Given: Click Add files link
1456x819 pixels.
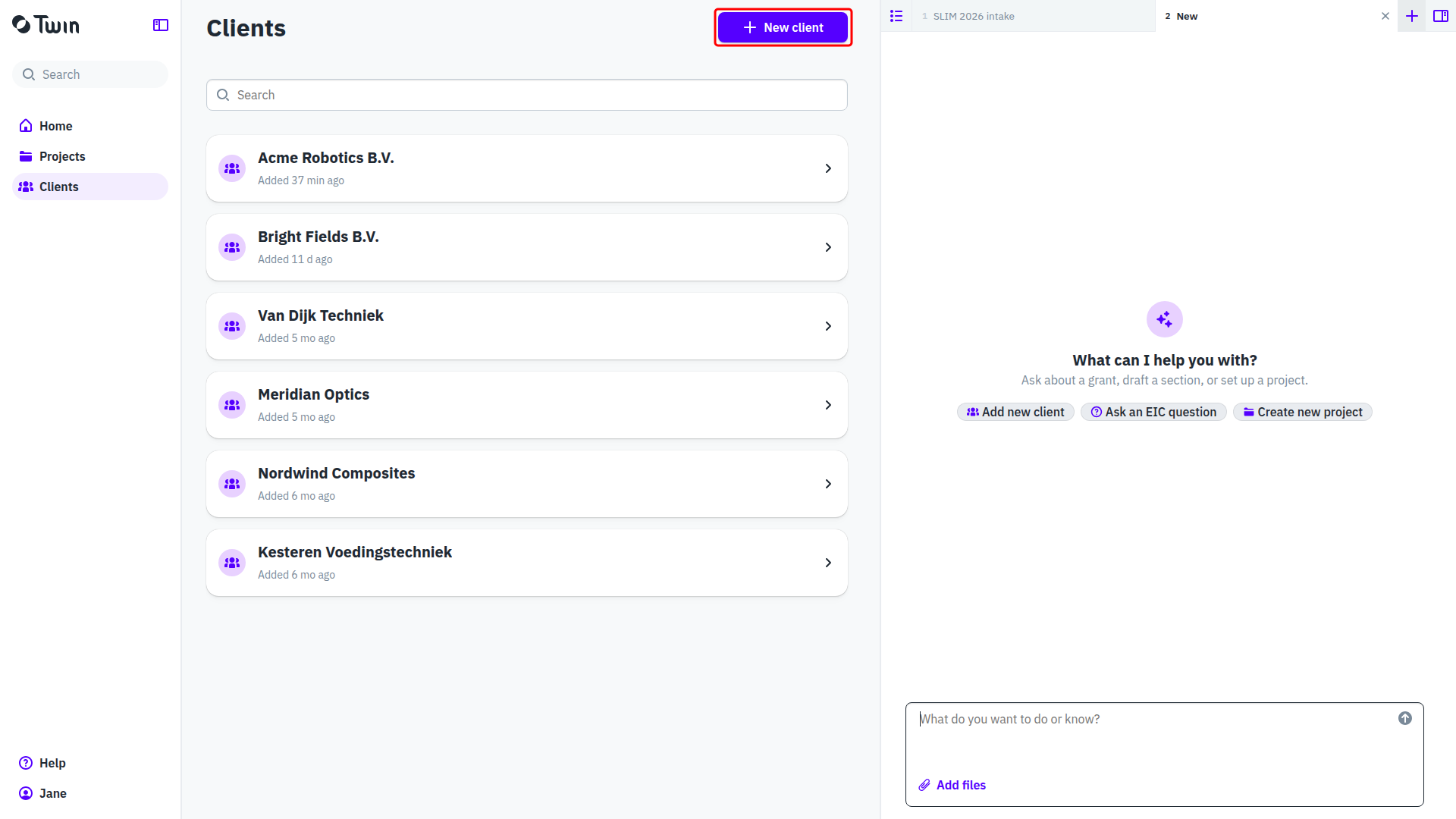Looking at the screenshot, I should 952,785.
